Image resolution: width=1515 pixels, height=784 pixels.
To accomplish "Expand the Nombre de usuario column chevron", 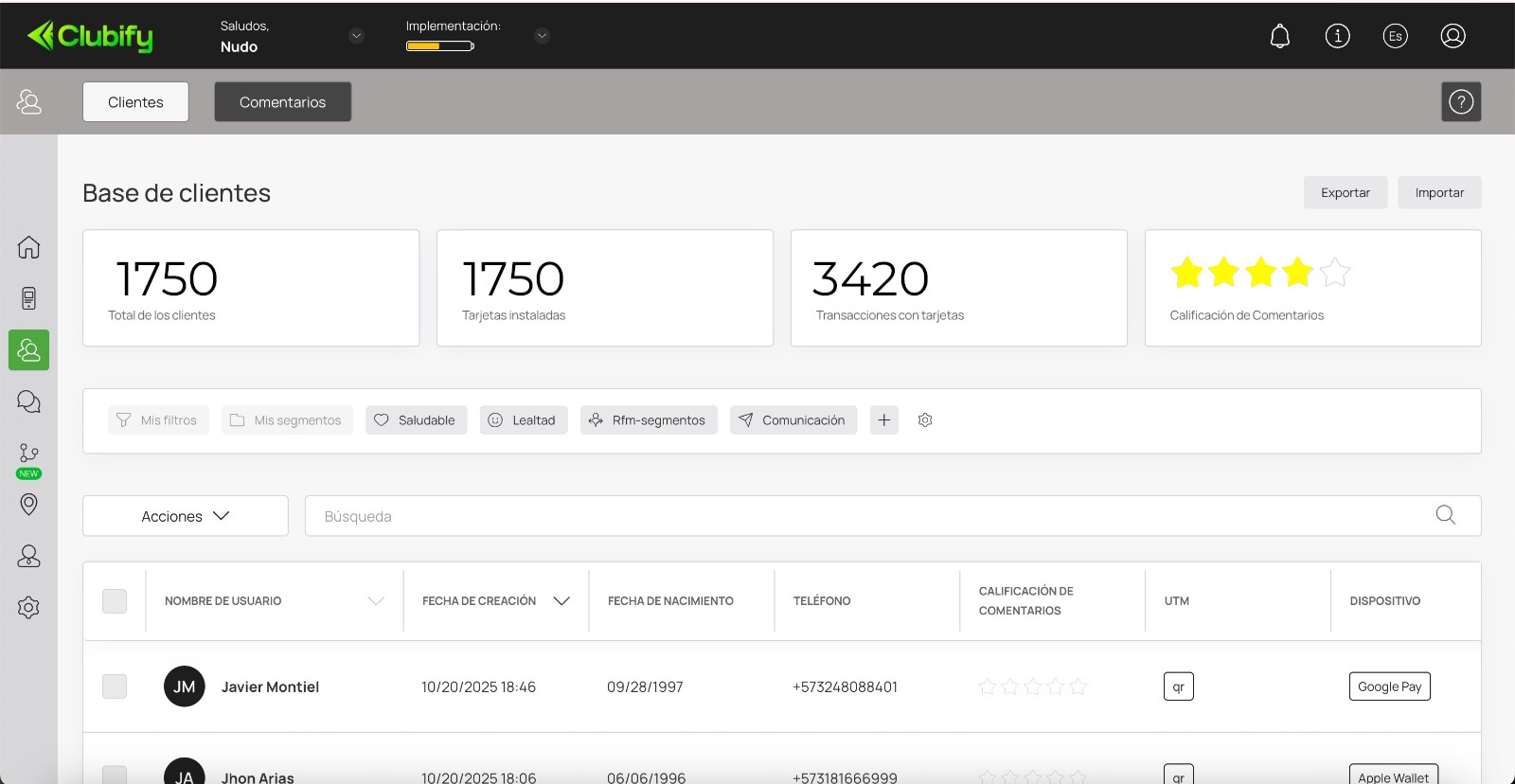I will (376, 601).
